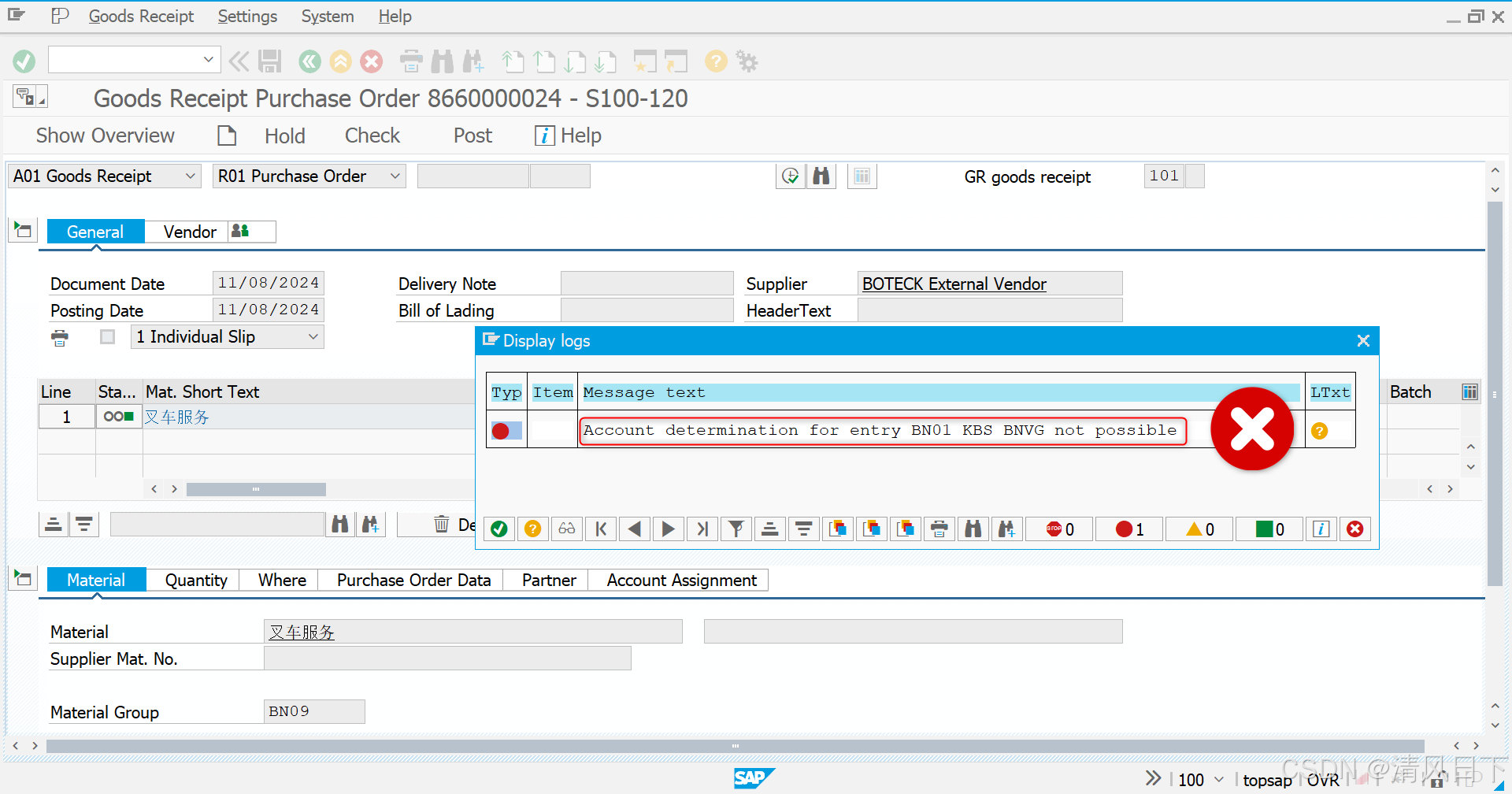
Task: Click the red Cancel toolbar icon
Action: (x=371, y=61)
